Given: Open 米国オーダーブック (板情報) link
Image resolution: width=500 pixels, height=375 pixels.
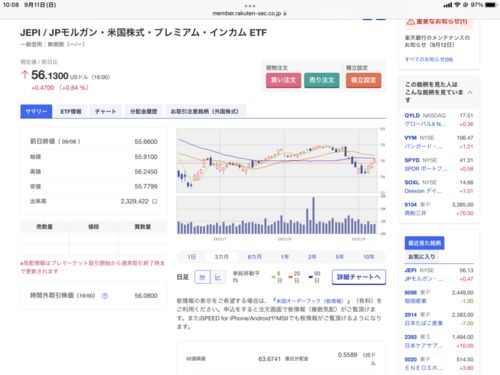Looking at the screenshot, I should [310, 301].
